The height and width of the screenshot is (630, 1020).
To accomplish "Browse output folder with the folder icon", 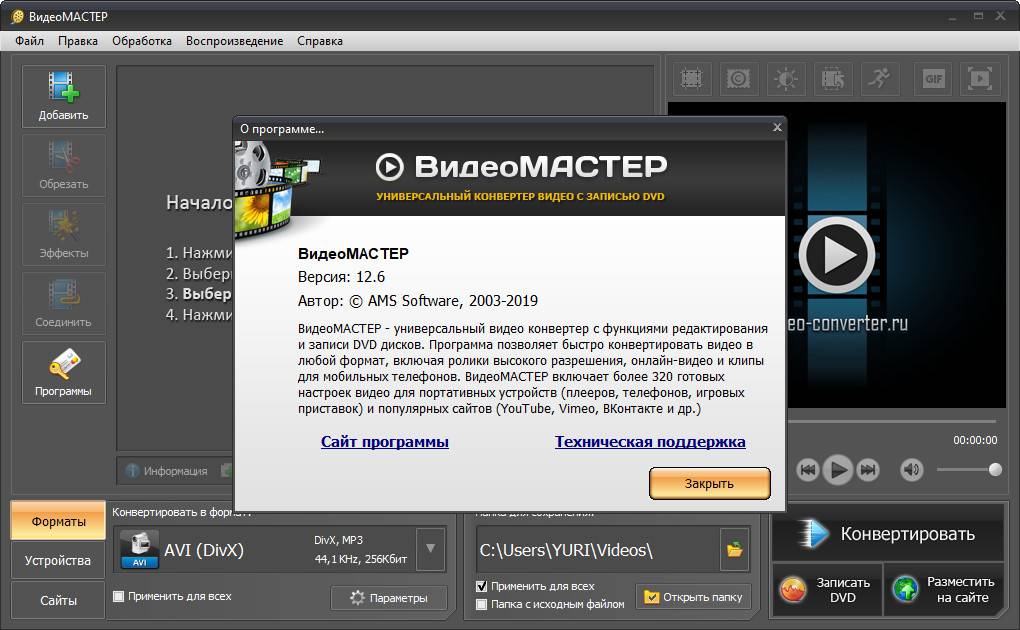I will point(735,549).
